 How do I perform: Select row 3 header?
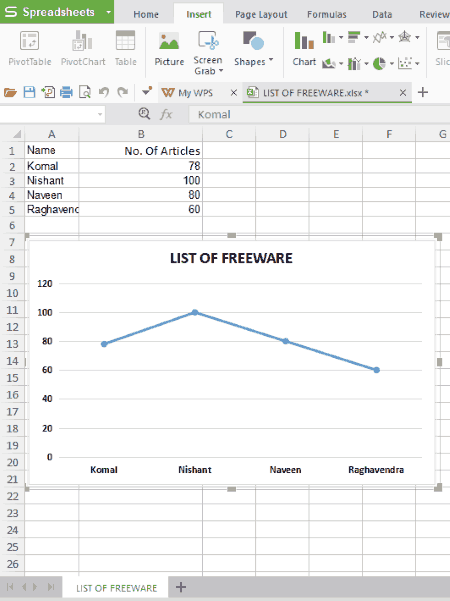point(12,181)
